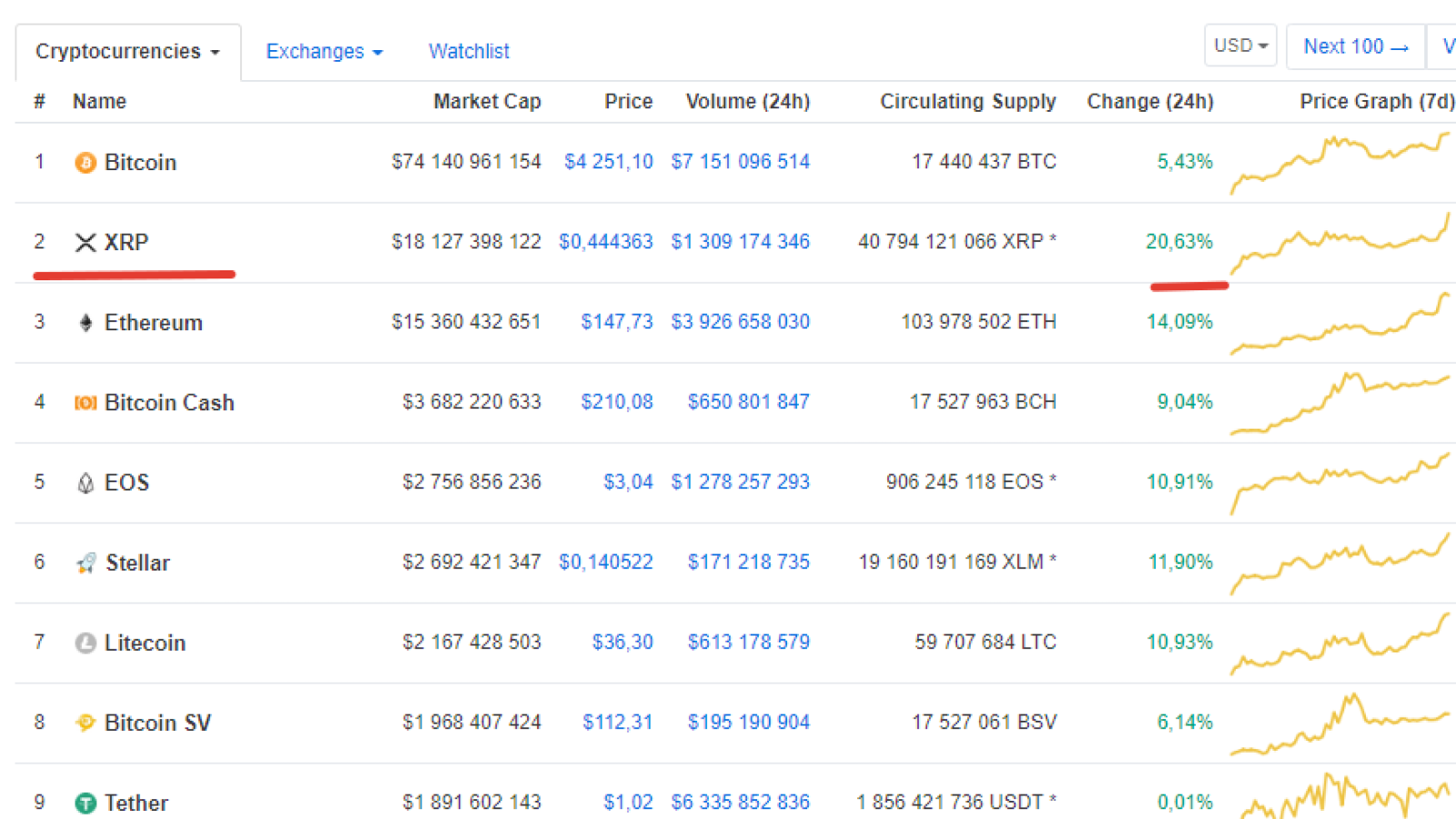Open the XRP name link
Image resolution: width=1456 pixels, height=819 pixels.
point(126,243)
